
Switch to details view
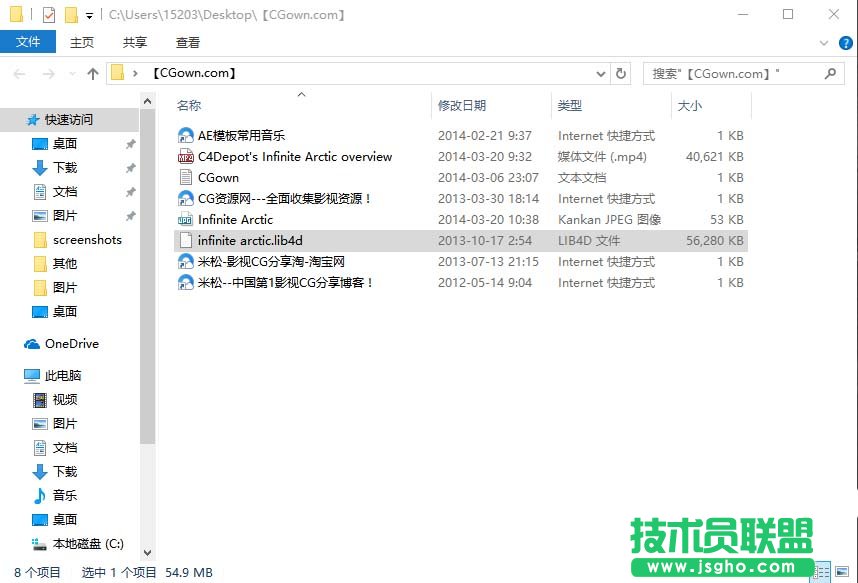[823, 571]
